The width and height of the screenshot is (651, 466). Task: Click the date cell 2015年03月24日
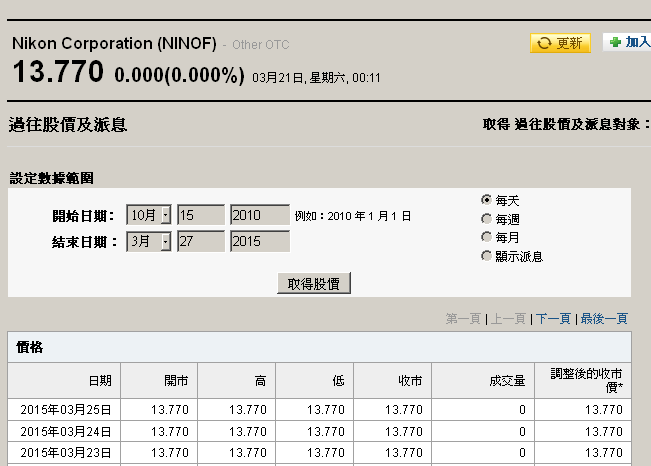[66, 432]
